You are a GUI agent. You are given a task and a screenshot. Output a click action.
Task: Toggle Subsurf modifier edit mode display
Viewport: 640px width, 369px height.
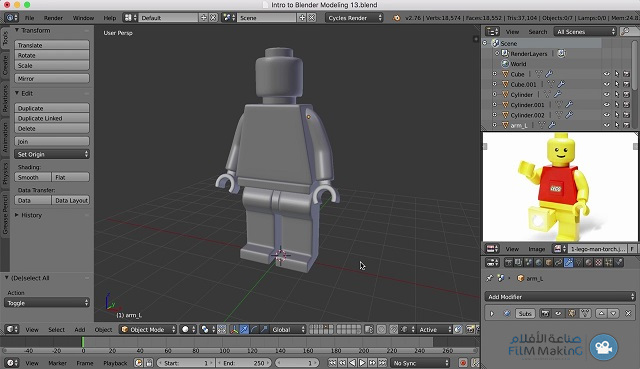(571, 313)
